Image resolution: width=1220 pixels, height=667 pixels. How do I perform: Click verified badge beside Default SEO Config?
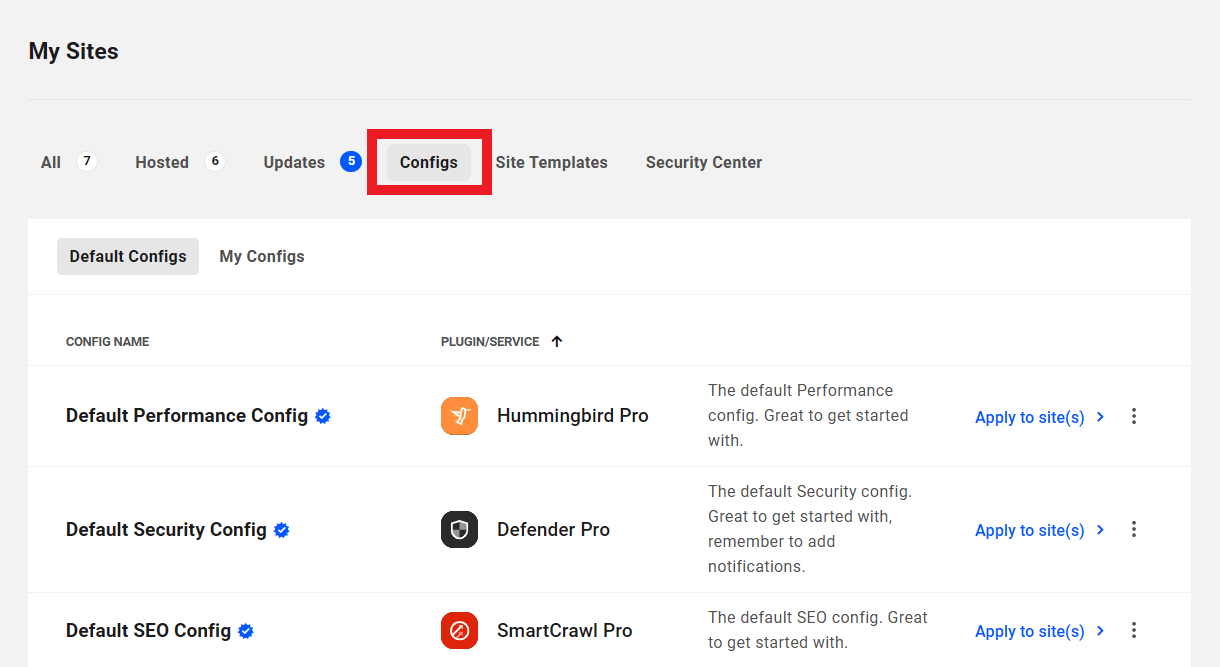[246, 631]
